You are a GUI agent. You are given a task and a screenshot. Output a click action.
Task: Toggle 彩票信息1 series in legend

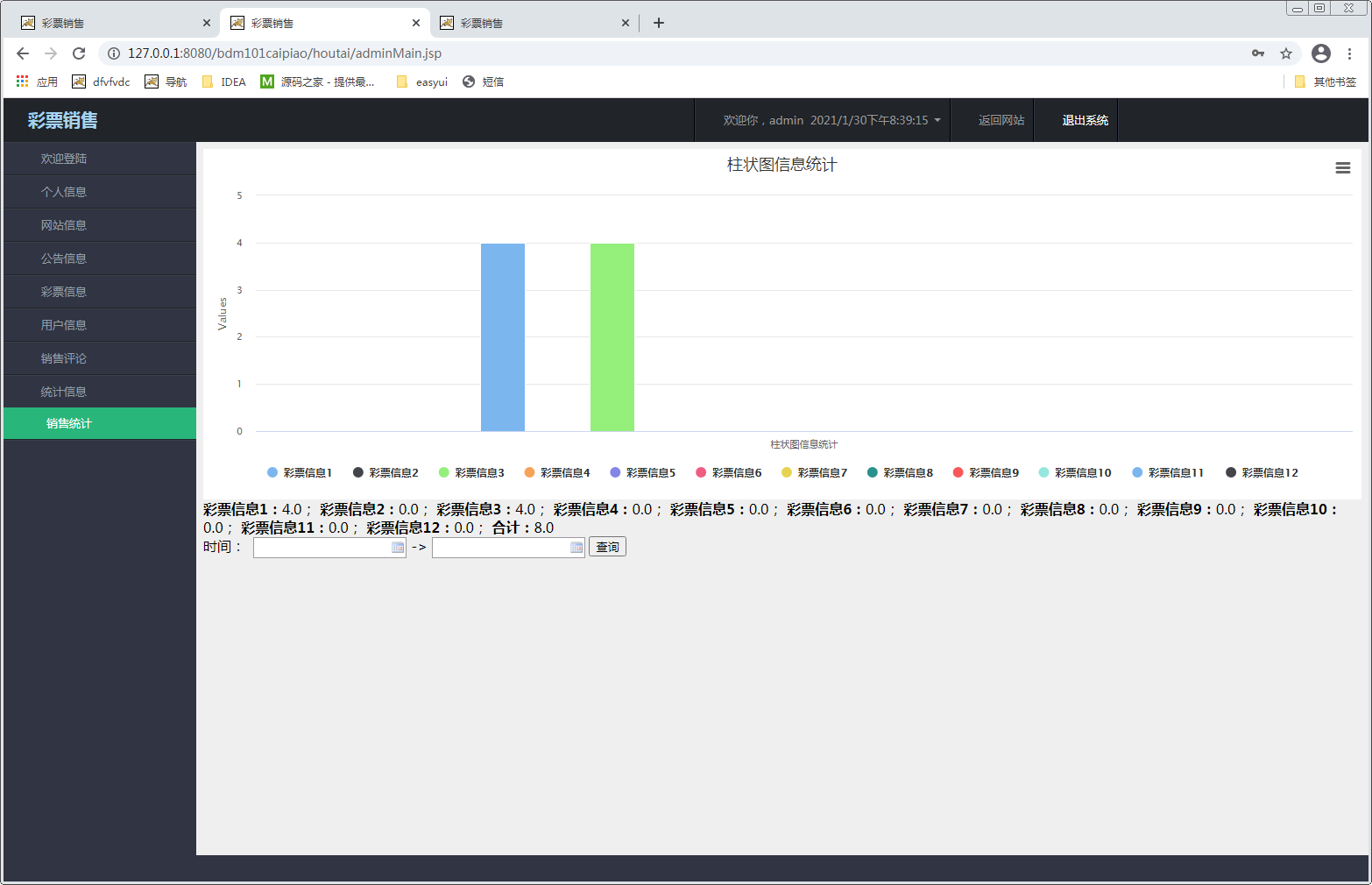coord(300,472)
